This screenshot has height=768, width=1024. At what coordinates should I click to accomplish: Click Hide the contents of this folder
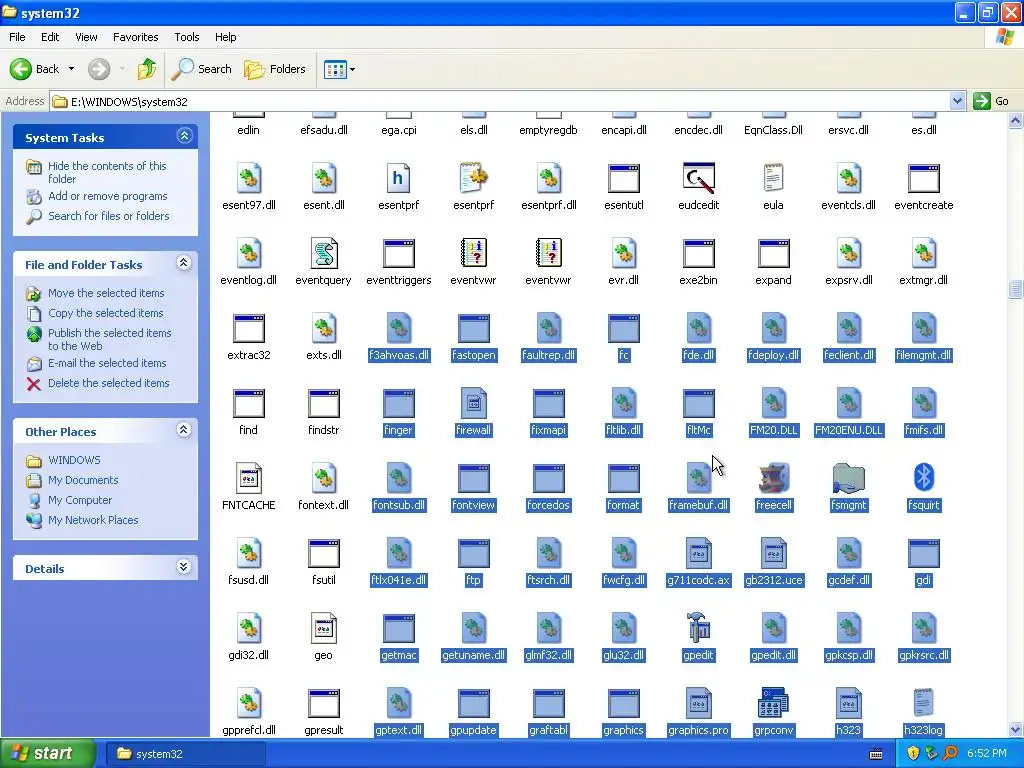tap(107, 172)
